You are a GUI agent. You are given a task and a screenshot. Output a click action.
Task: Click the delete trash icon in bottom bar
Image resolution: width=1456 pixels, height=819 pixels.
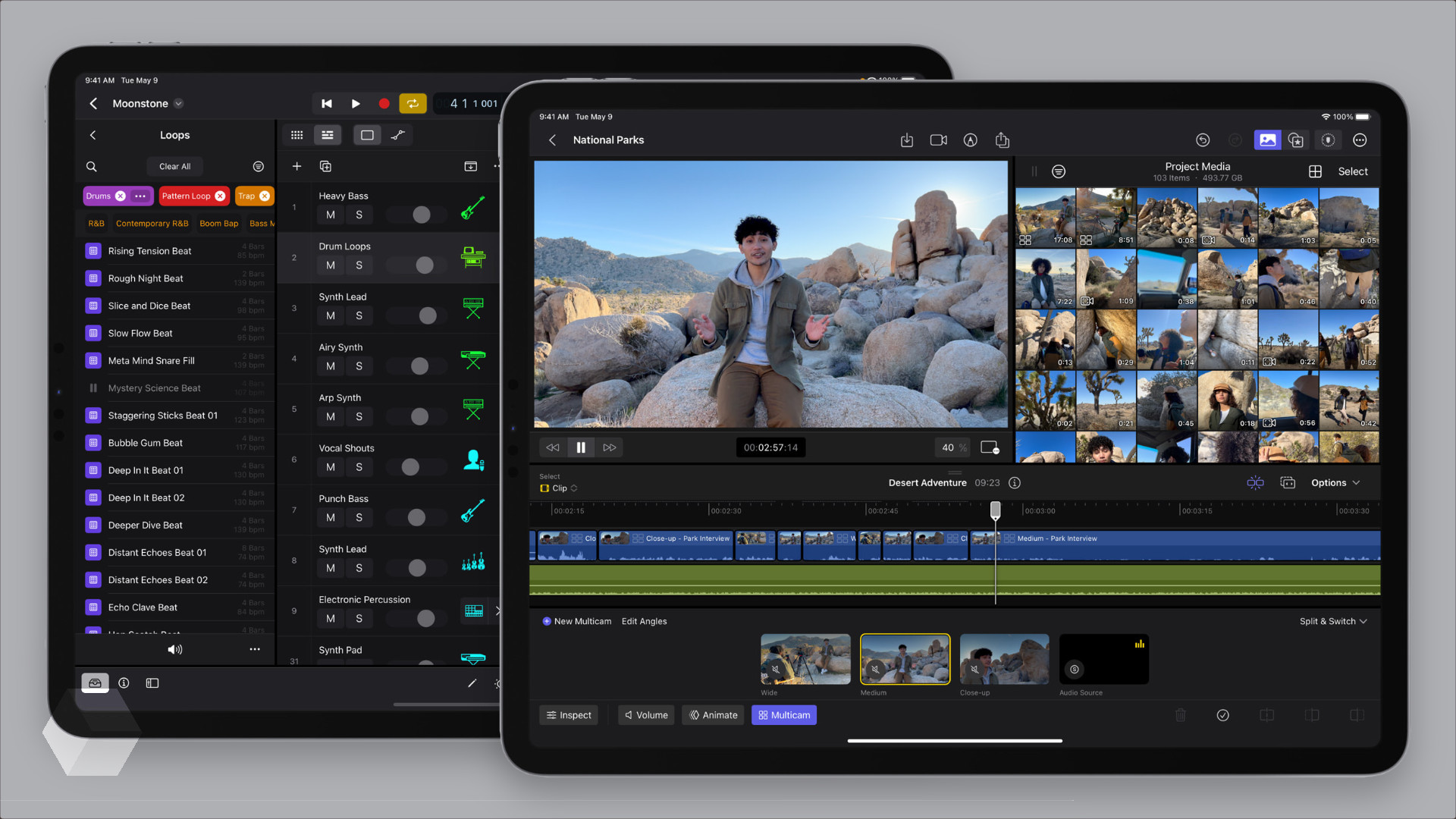[x=1180, y=715]
